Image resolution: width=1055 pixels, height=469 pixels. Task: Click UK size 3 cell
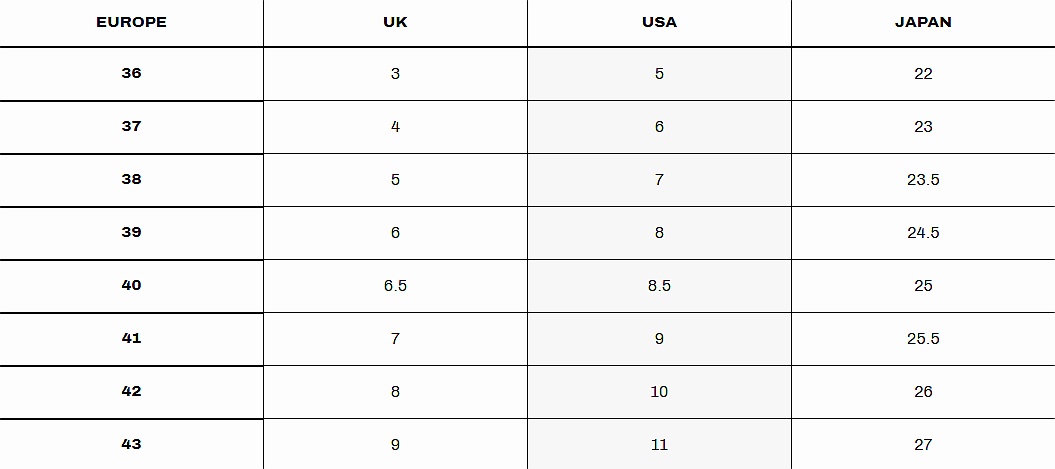click(395, 74)
